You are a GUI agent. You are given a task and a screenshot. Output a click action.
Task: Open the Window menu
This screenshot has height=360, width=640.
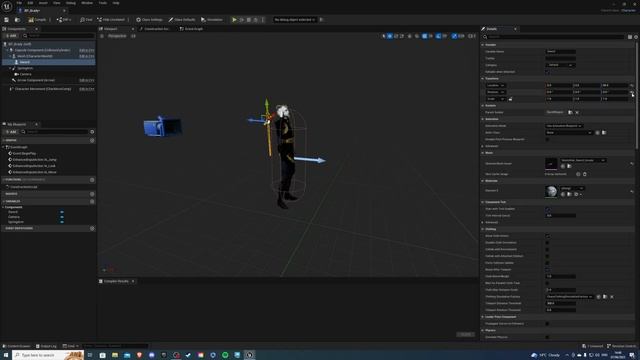pyautogui.click(x=87, y=3)
